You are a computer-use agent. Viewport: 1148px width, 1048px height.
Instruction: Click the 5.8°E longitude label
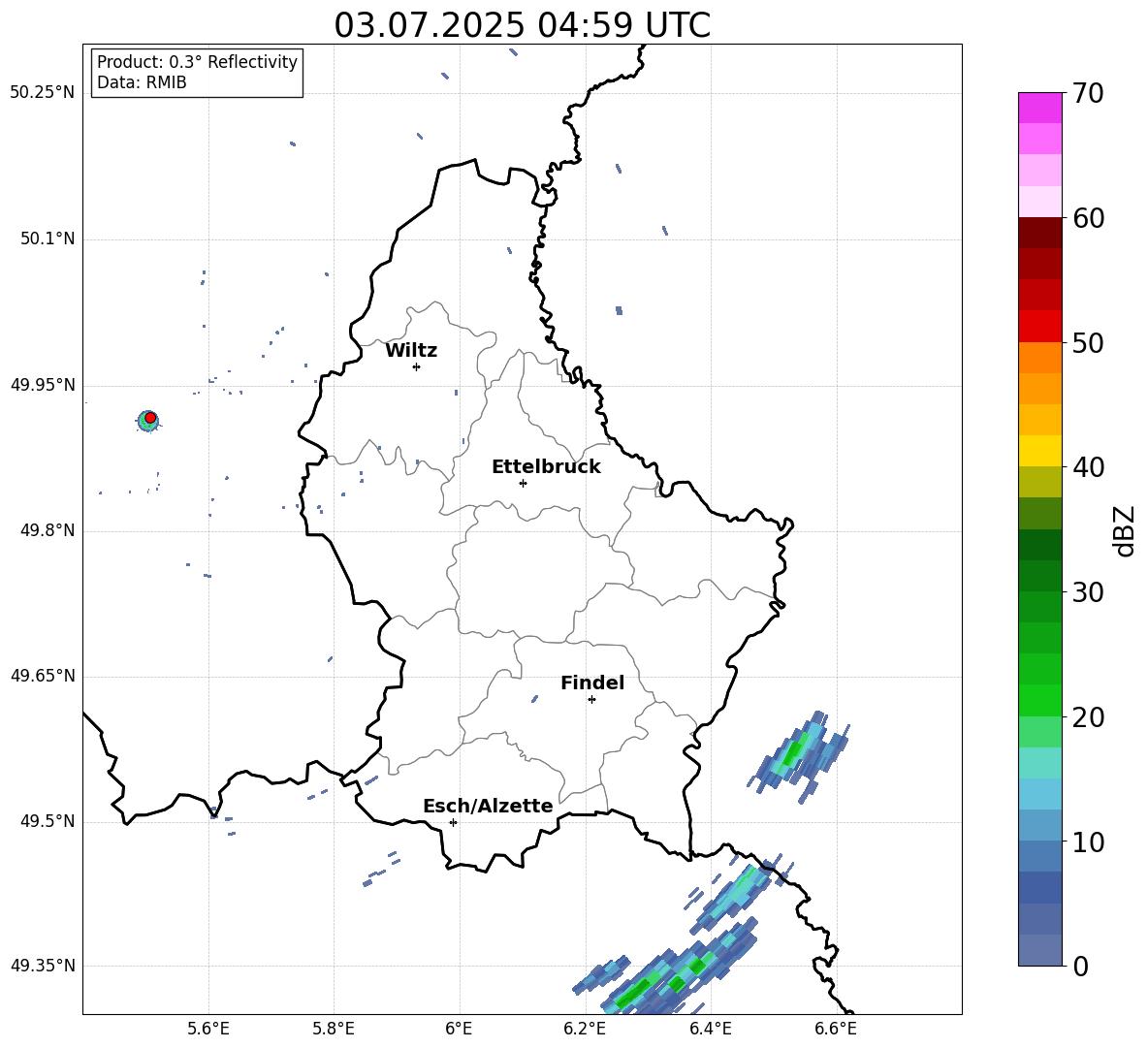pos(334,1029)
